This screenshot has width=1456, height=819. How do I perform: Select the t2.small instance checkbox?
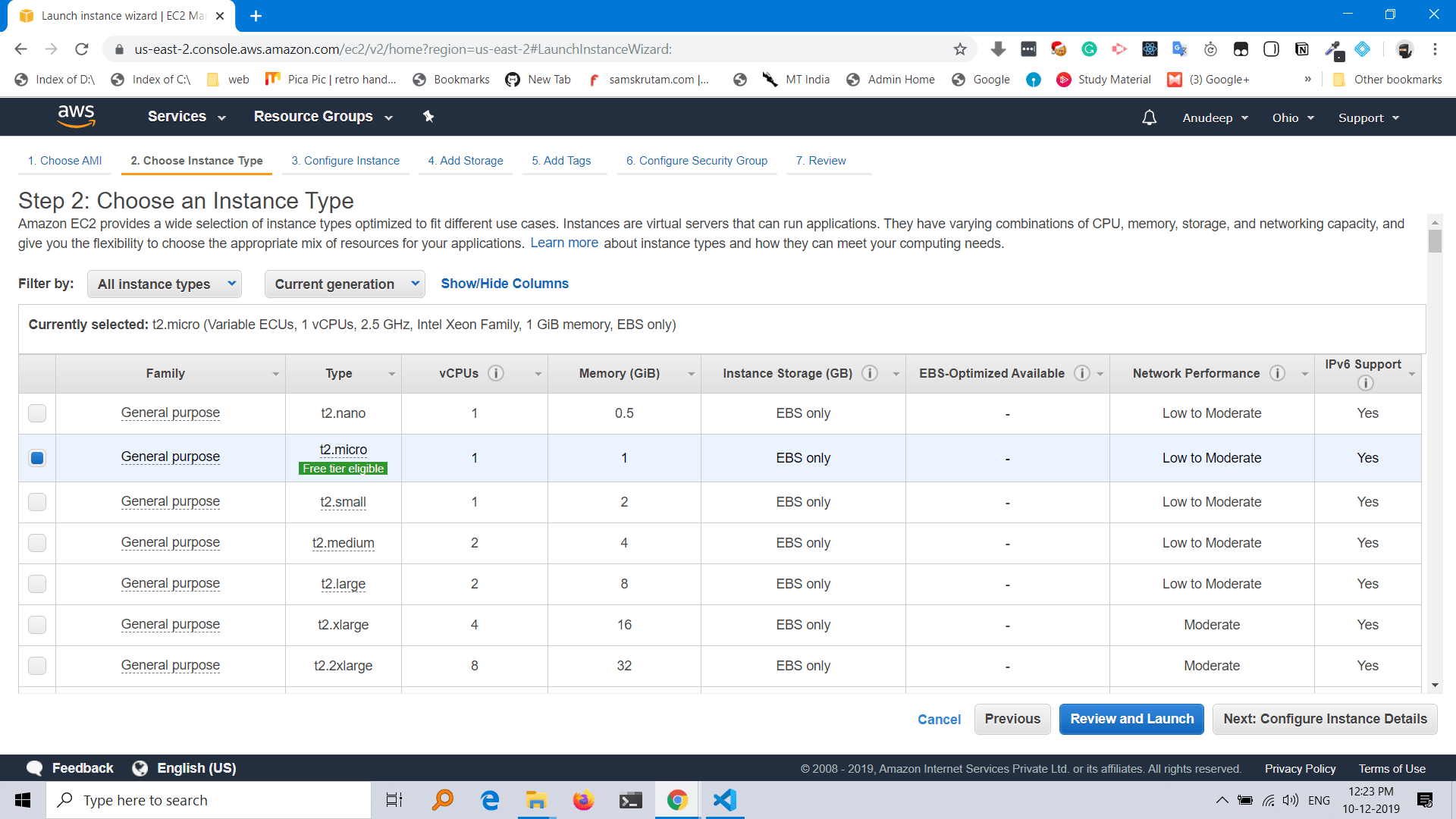pos(37,502)
